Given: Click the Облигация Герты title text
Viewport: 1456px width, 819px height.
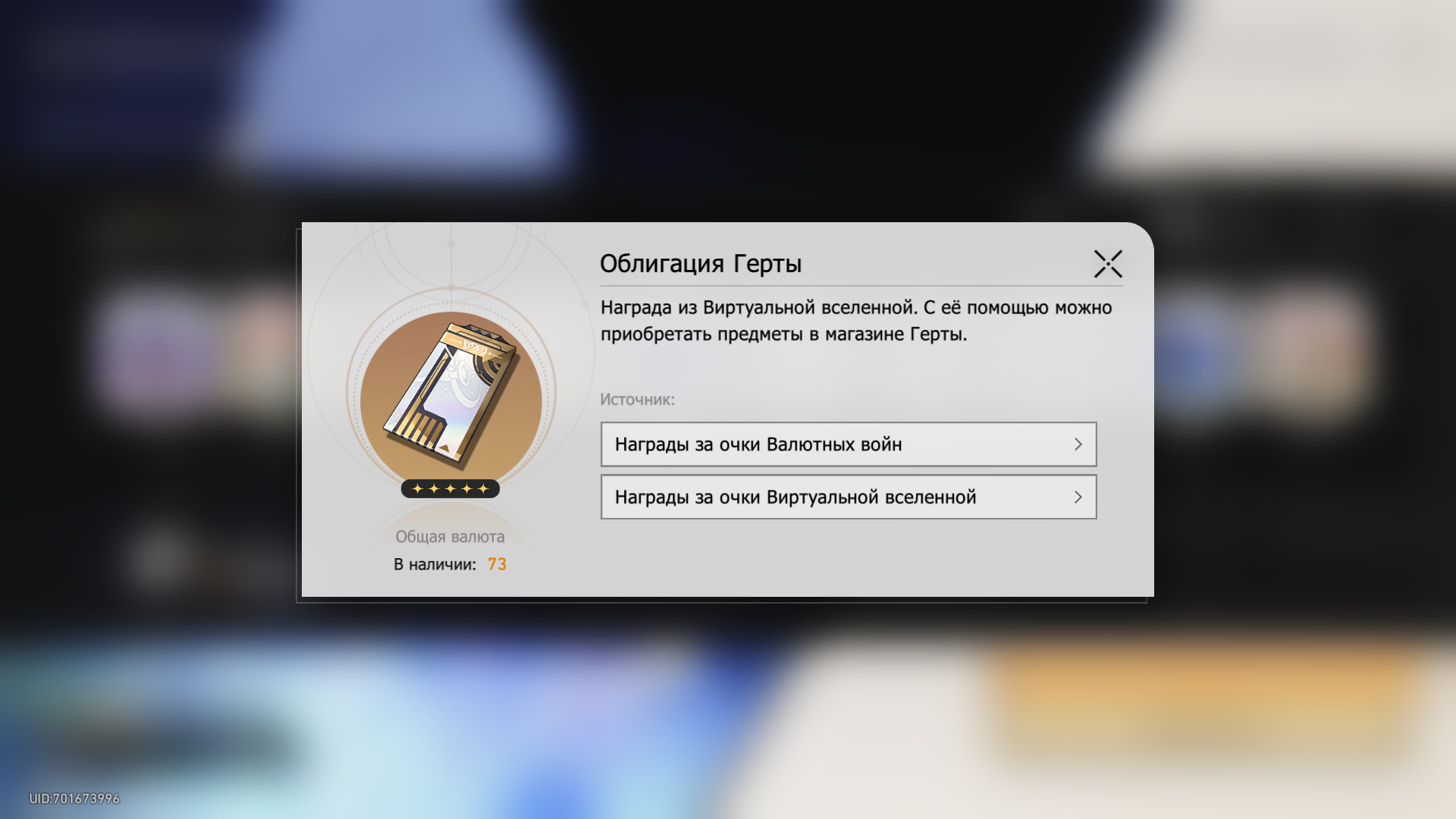Looking at the screenshot, I should click(701, 264).
